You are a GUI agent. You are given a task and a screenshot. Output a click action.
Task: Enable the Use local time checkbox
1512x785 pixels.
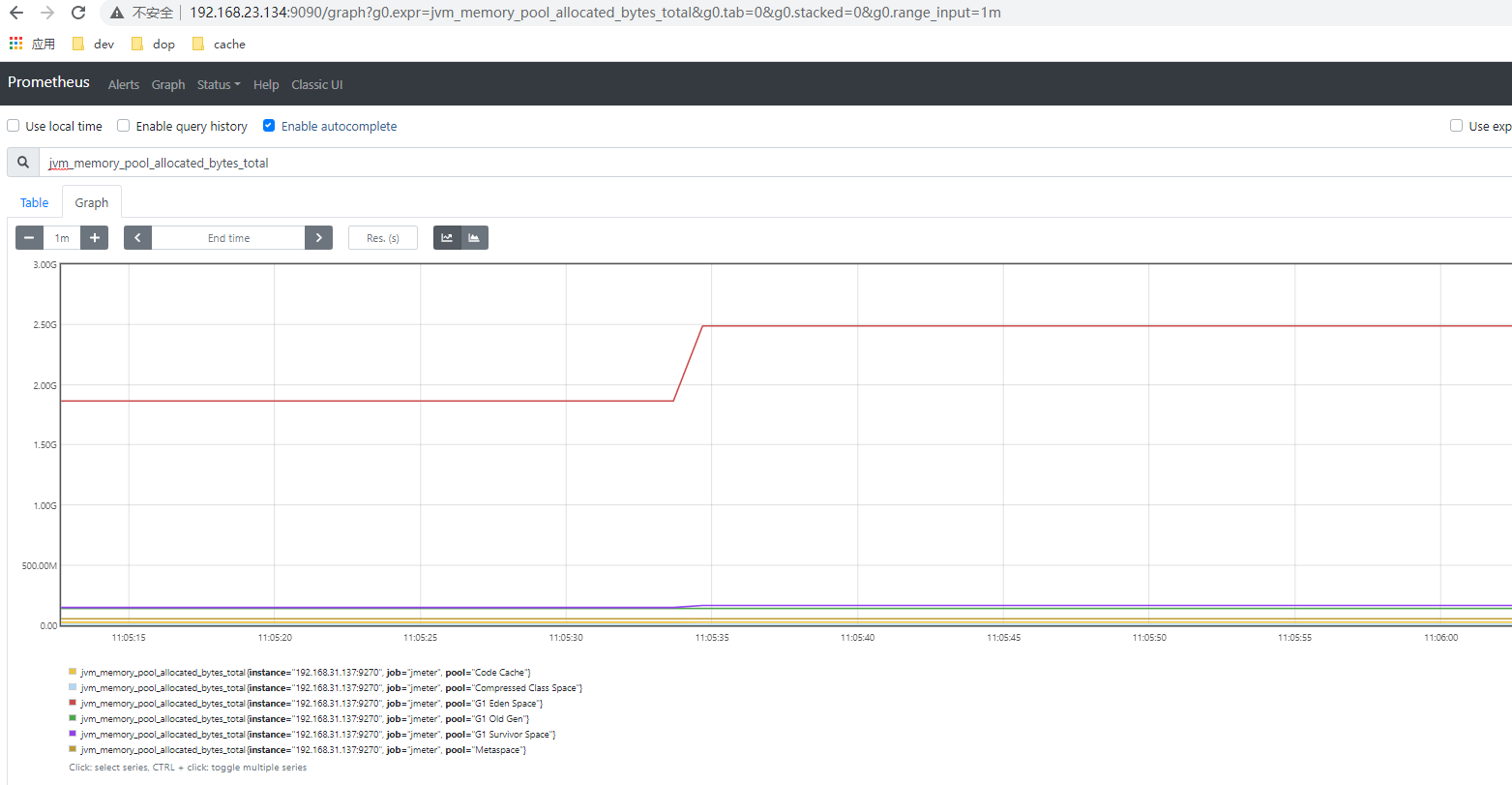[x=13, y=125]
